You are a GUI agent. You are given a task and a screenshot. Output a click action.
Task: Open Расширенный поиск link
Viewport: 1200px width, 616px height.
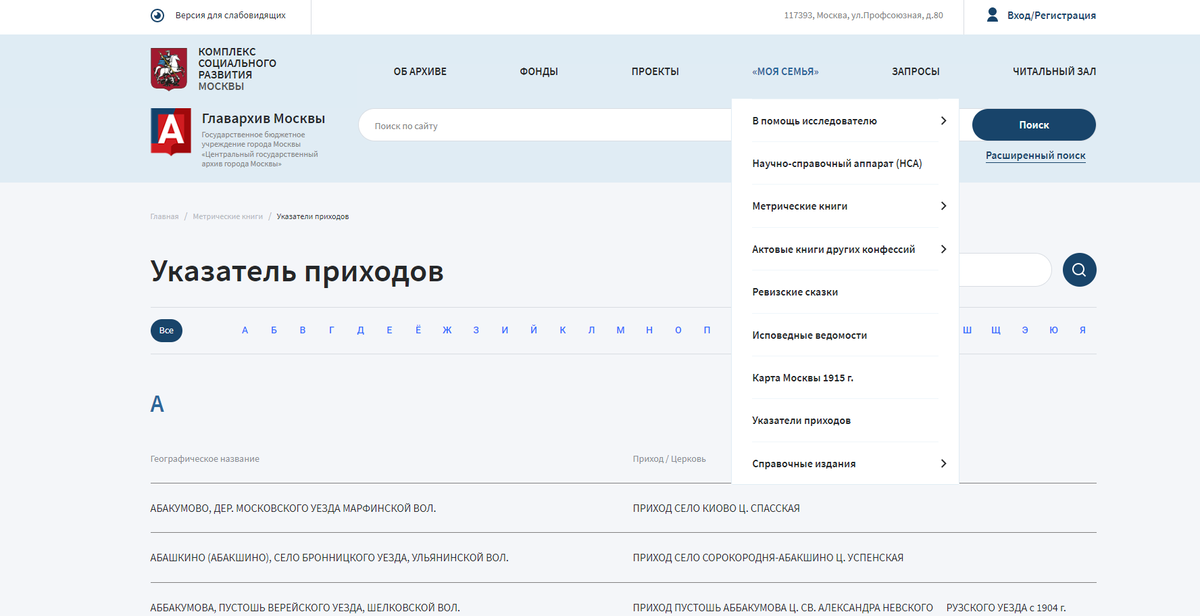(1035, 156)
